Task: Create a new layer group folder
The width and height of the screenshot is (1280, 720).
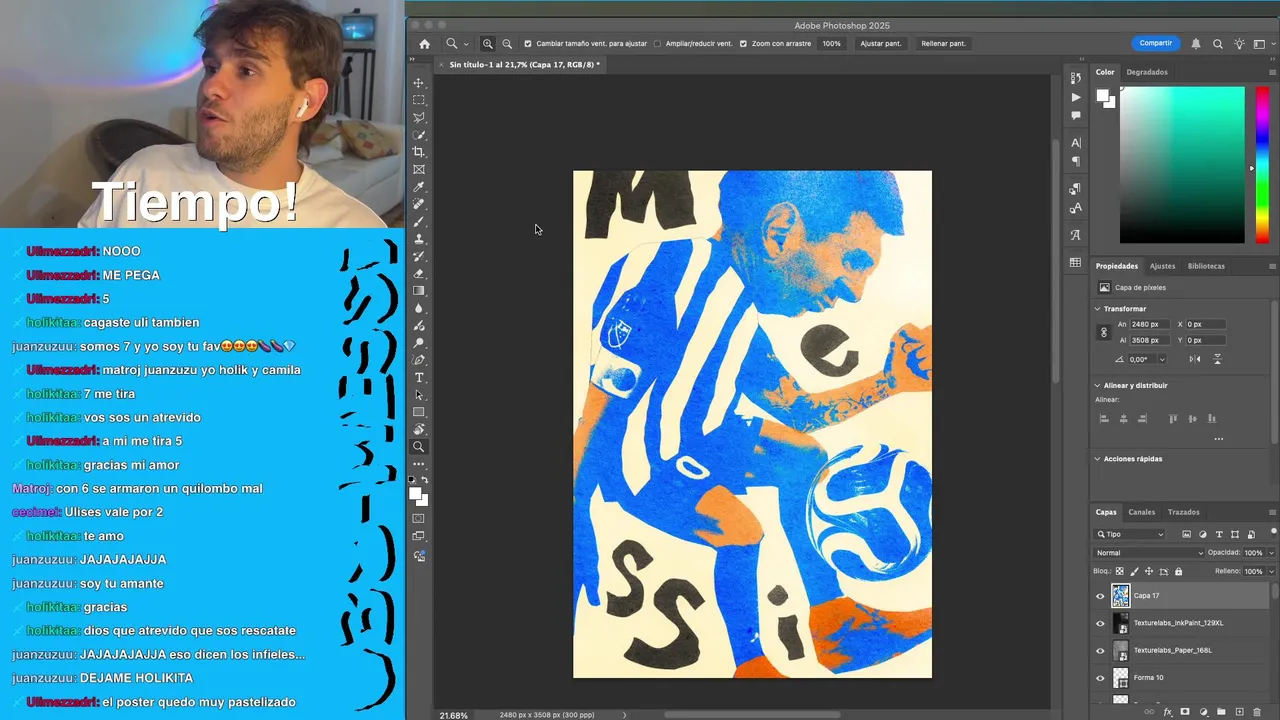Action: 1221,712
